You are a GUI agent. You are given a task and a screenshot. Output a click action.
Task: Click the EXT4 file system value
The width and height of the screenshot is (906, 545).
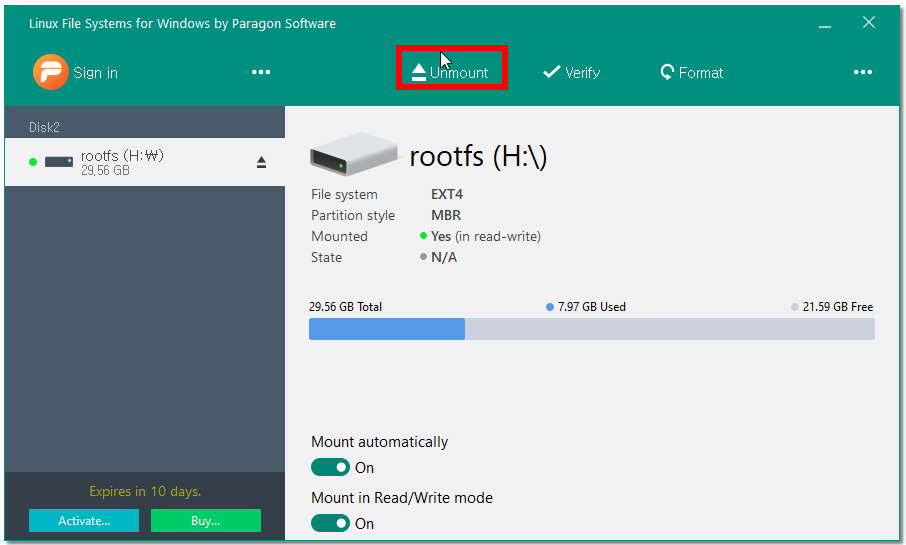pyautogui.click(x=447, y=194)
